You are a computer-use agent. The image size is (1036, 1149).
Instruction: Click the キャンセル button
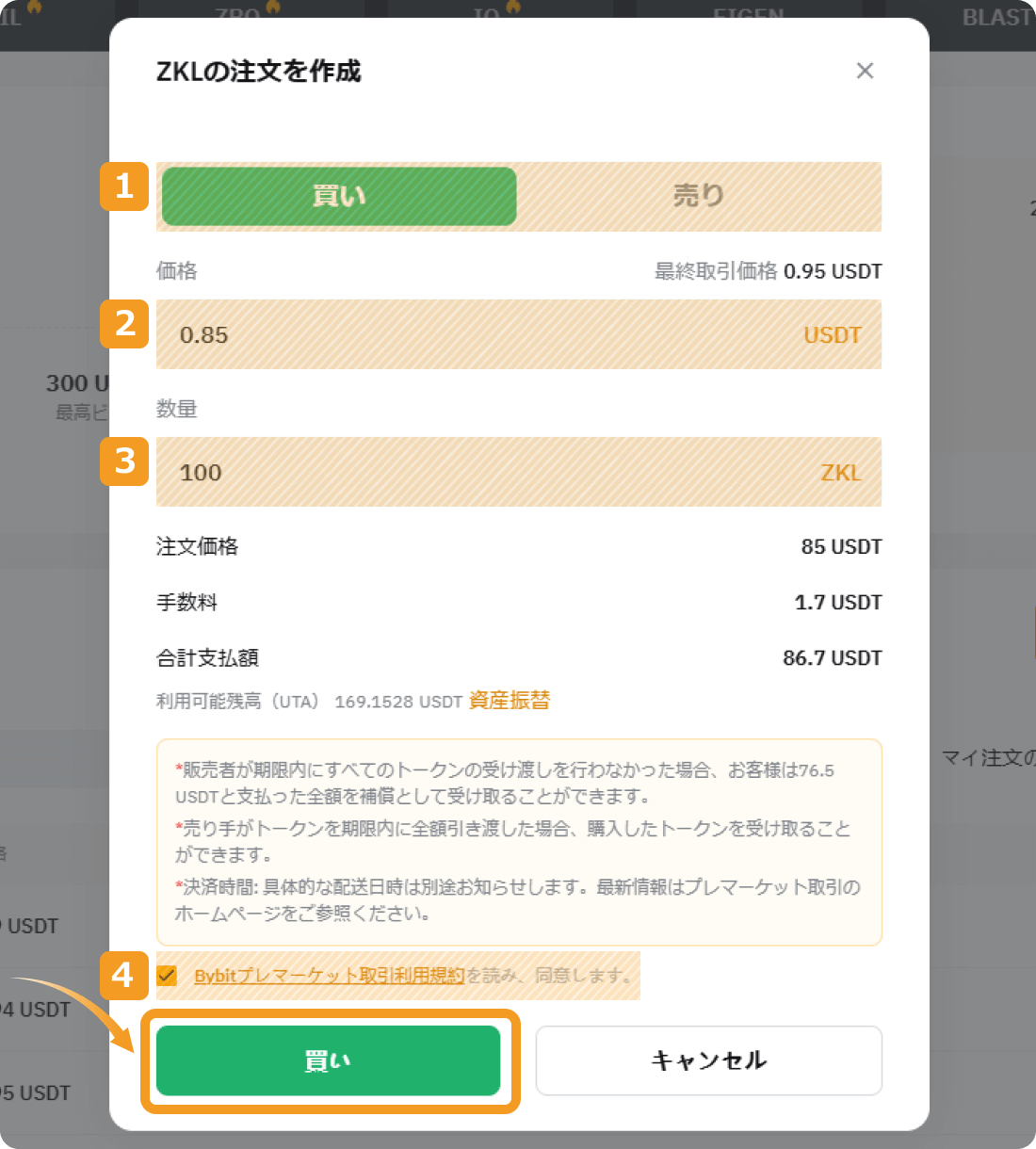pos(709,1060)
